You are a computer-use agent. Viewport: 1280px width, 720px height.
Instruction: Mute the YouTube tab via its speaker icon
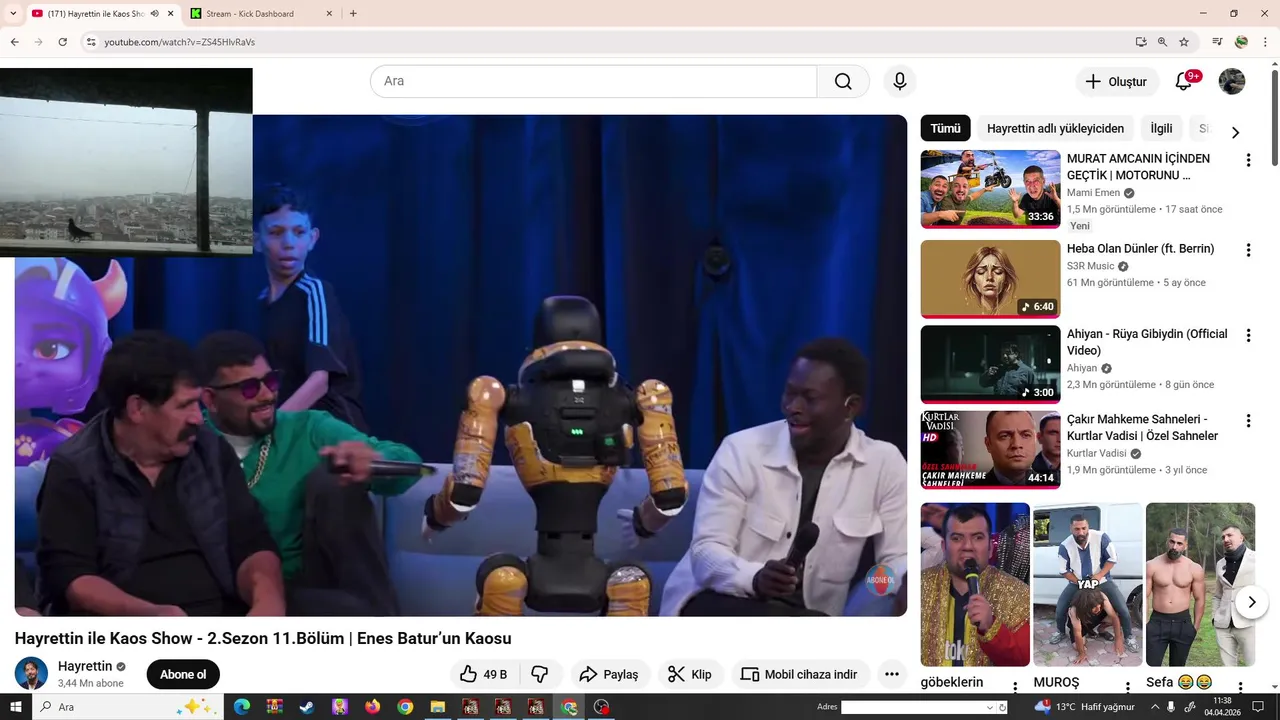[154, 14]
